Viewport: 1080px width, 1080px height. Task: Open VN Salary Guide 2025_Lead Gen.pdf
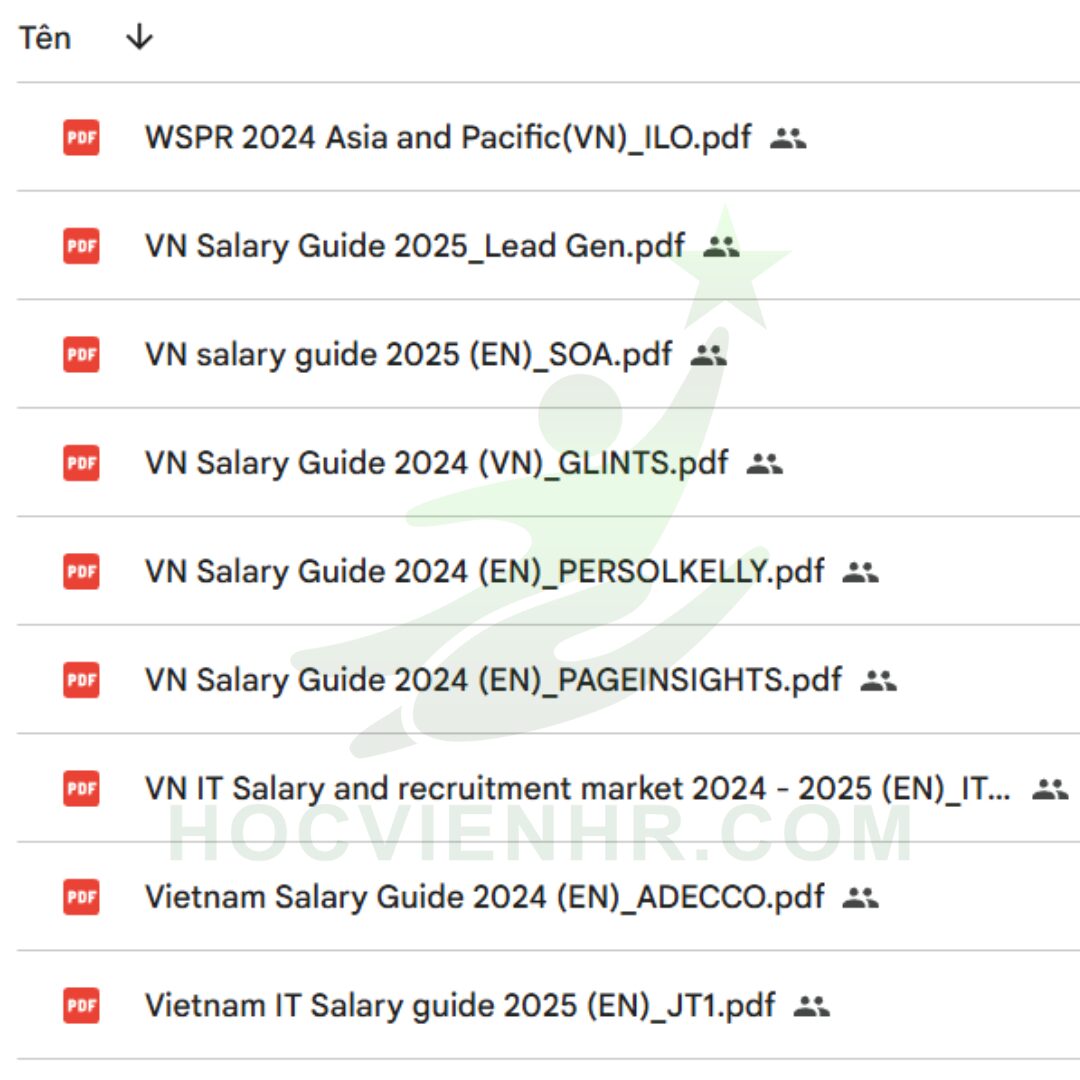pyautogui.click(x=415, y=246)
